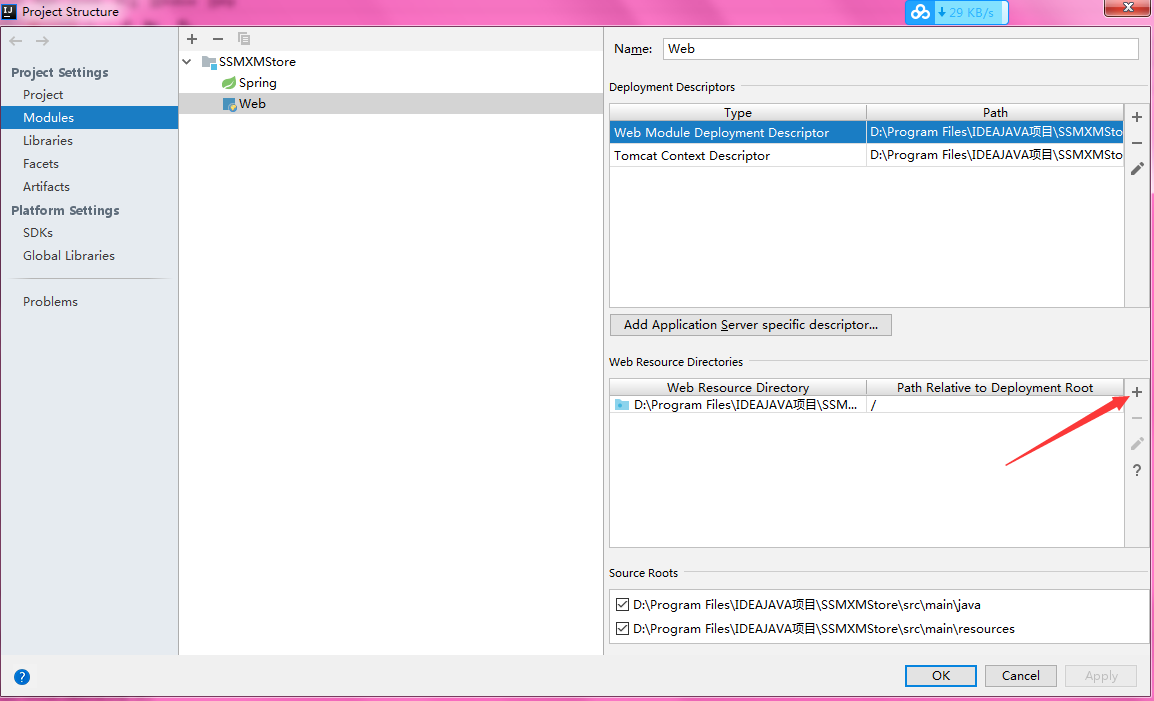1154x701 pixels.
Task: Select the SSMXMStore module name
Action: [258, 62]
